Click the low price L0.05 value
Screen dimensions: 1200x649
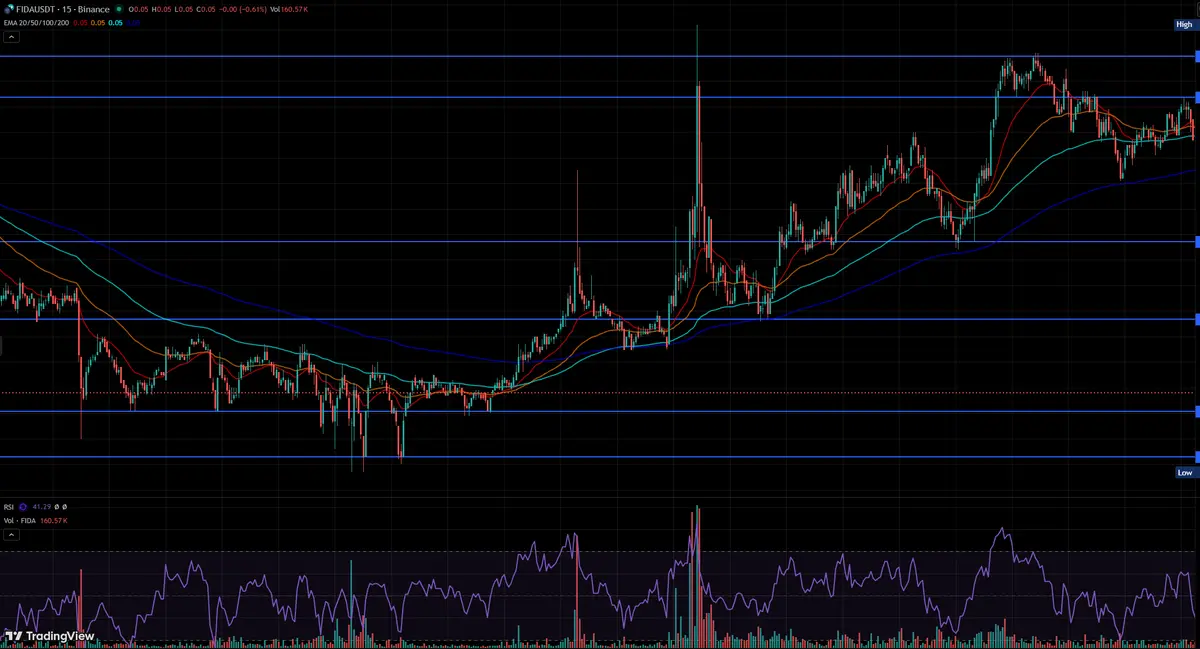point(183,9)
